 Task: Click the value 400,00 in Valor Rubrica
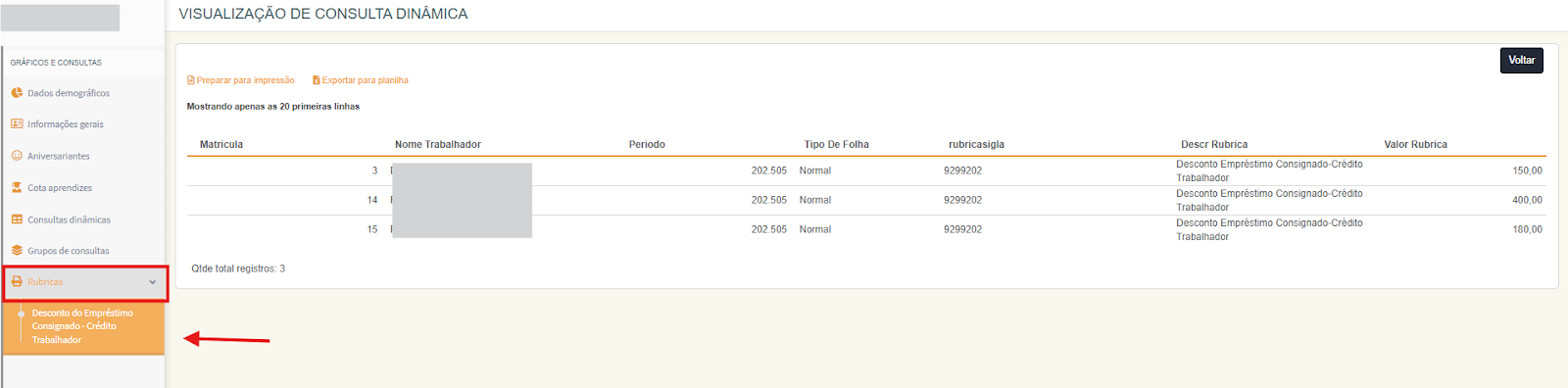point(1527,200)
